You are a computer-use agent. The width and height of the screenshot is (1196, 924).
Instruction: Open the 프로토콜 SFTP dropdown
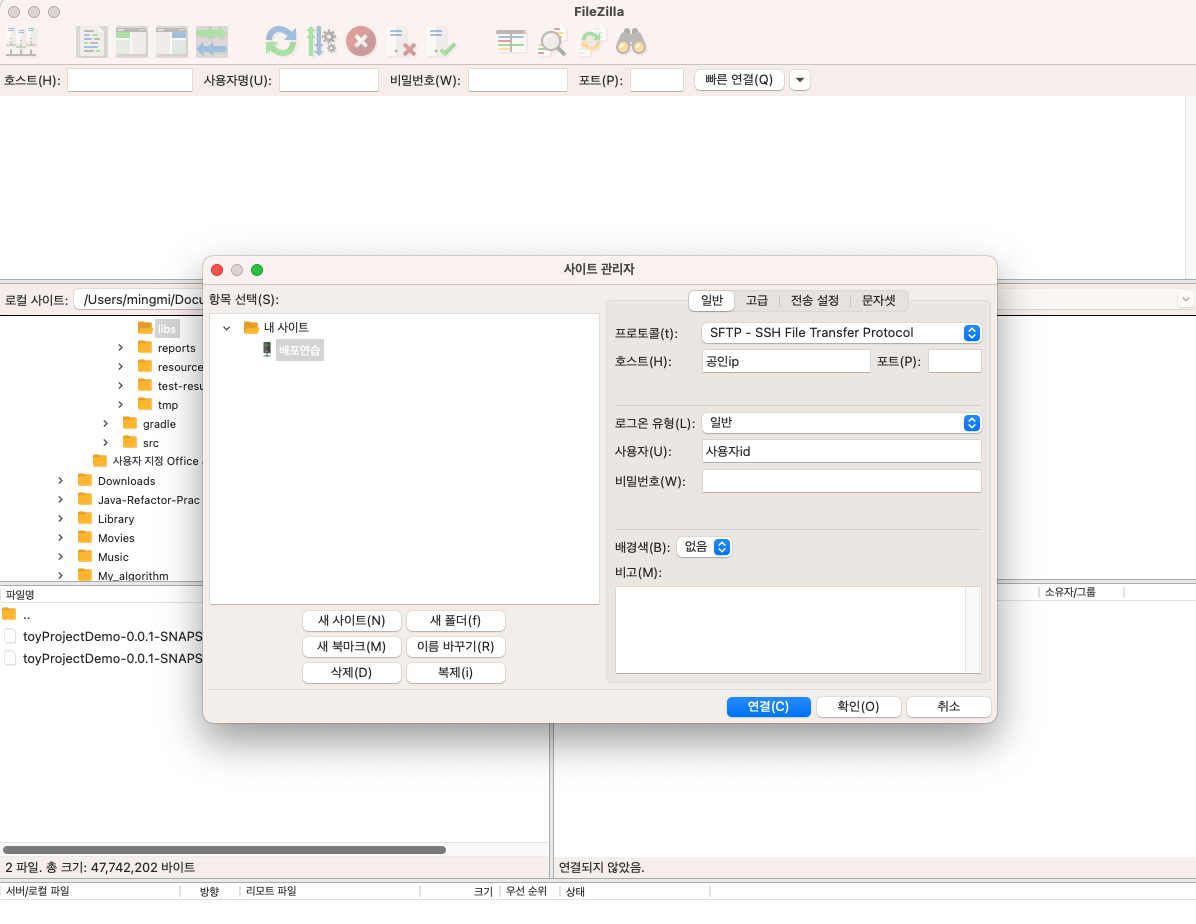[841, 333]
